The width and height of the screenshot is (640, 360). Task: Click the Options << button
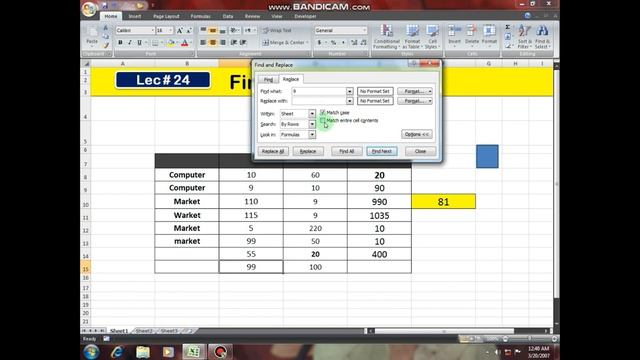click(417, 134)
